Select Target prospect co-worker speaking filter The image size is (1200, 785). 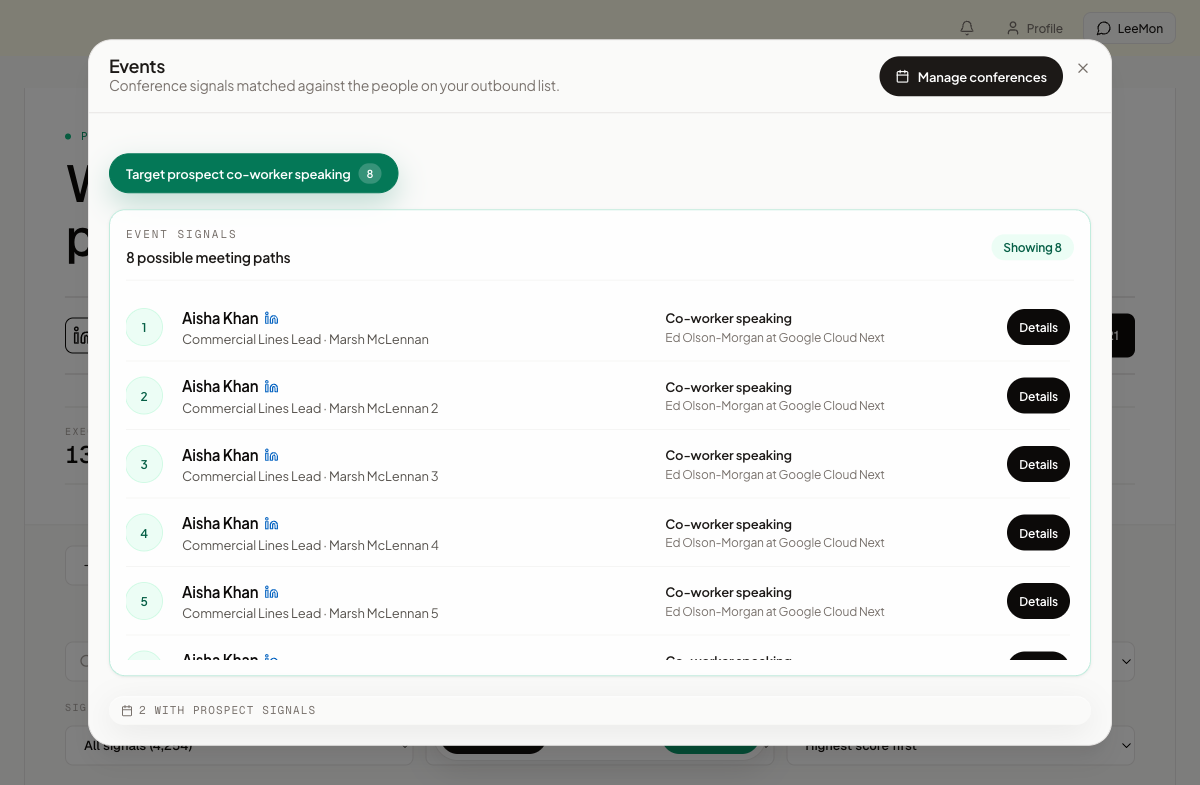coord(254,174)
